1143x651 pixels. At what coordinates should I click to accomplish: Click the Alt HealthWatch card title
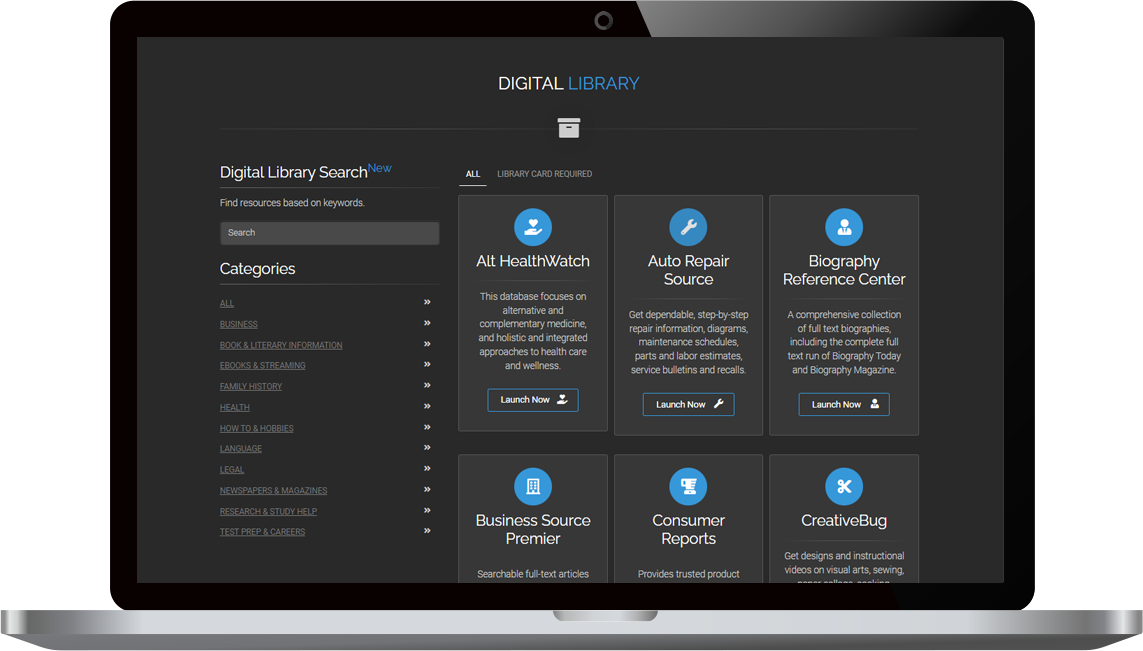click(533, 261)
